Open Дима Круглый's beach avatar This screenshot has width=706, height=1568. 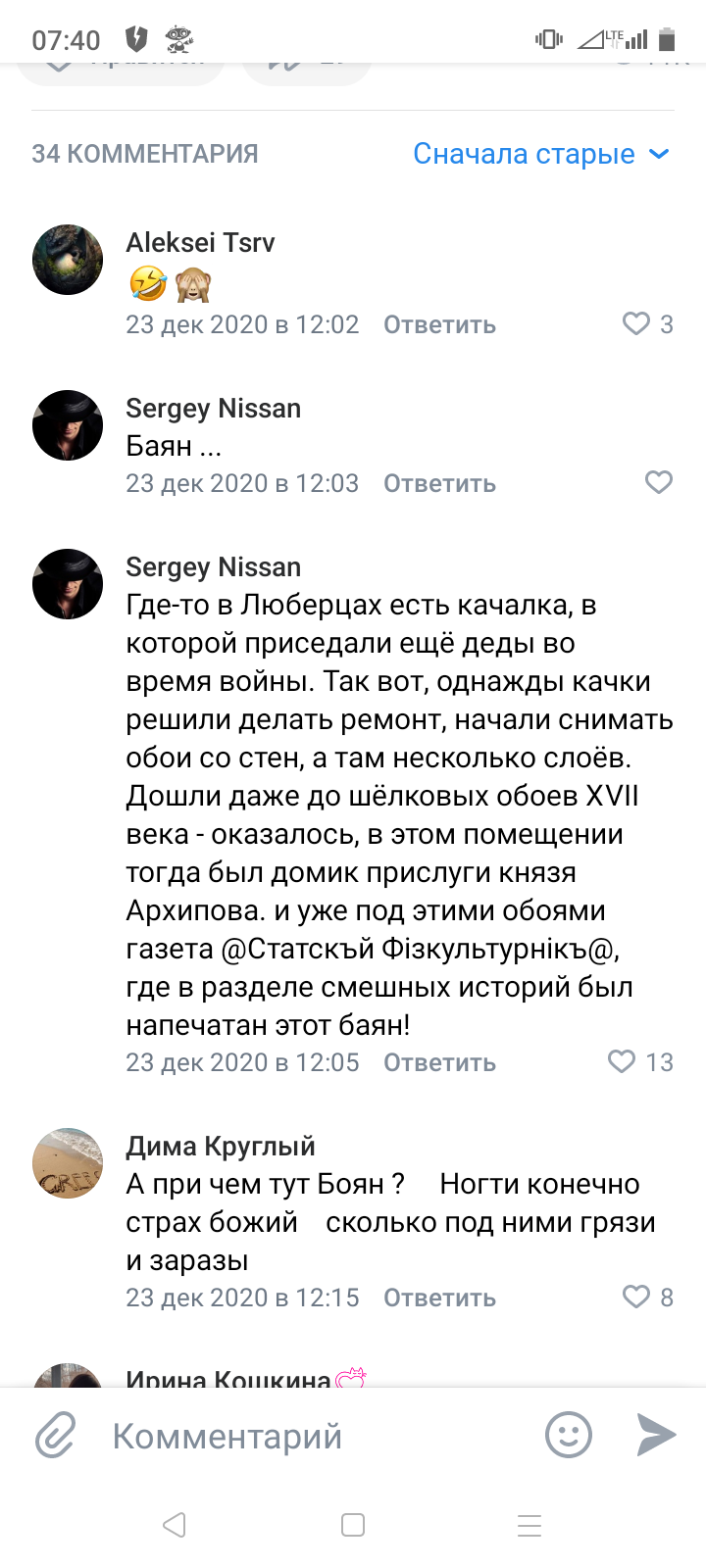[68, 1163]
